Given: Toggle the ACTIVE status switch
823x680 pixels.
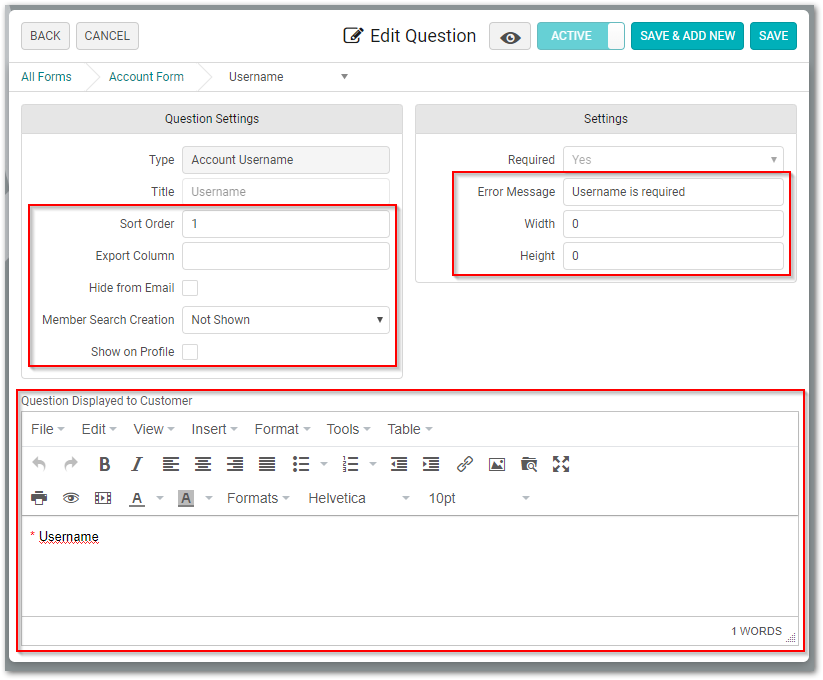Looking at the screenshot, I should pyautogui.click(x=581, y=36).
